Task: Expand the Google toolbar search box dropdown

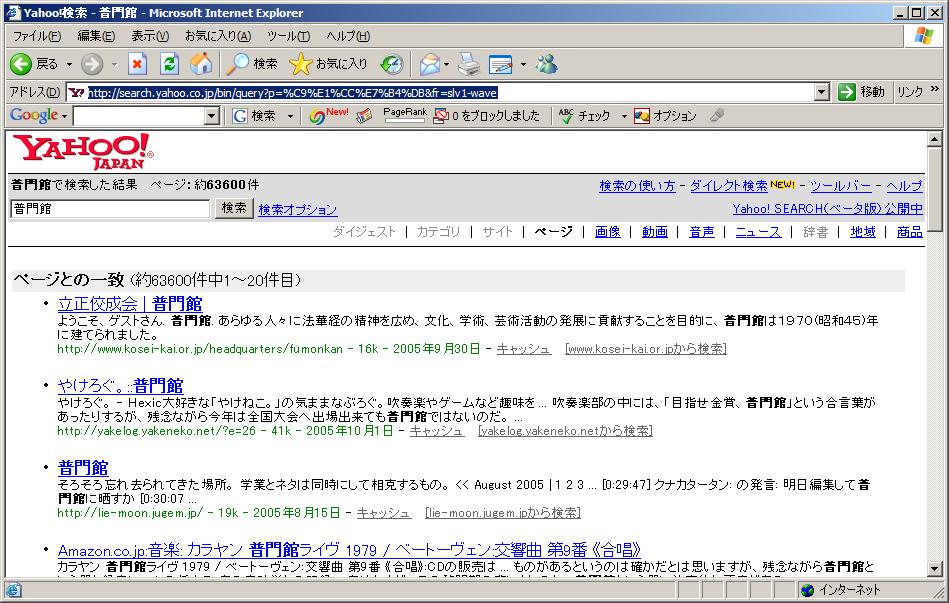Action: pos(211,116)
